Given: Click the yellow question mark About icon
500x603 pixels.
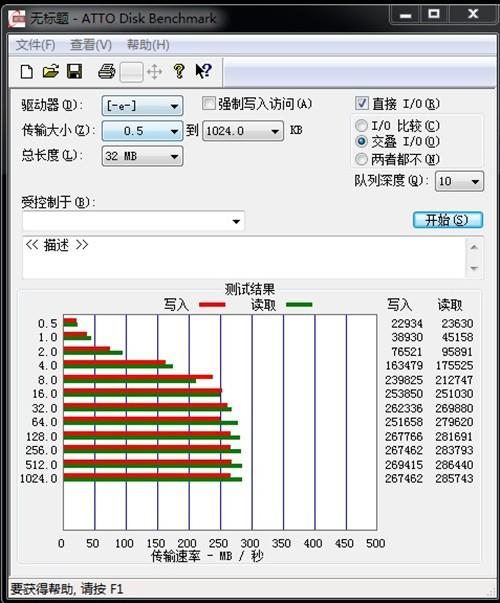Looking at the screenshot, I should point(179,72).
